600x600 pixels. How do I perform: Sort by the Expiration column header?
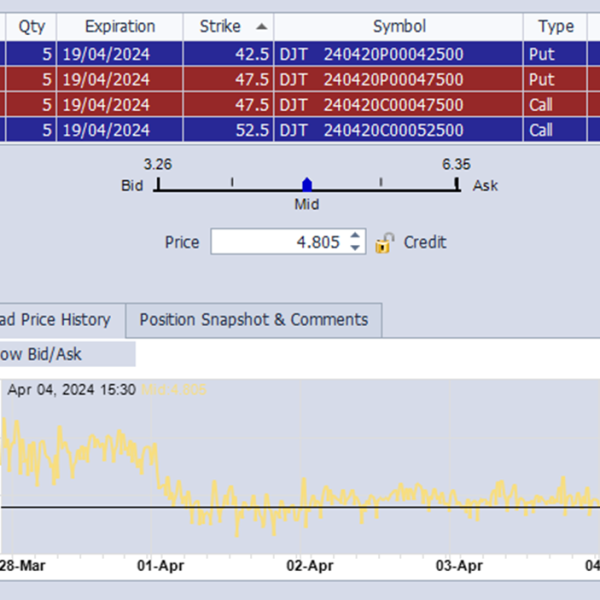120,27
